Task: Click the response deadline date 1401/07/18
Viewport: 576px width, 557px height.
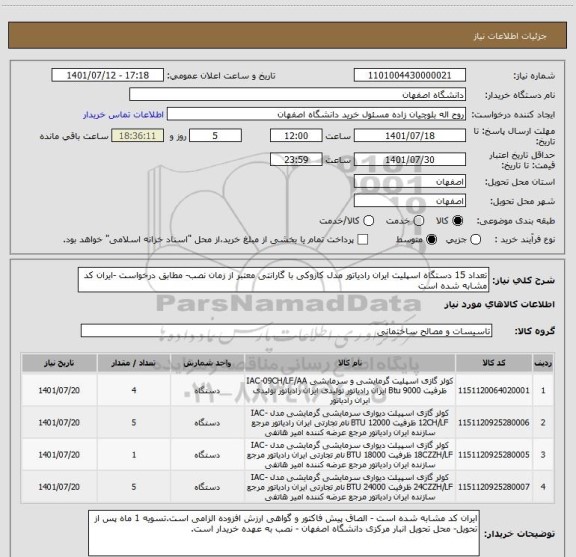Action: click(410, 136)
